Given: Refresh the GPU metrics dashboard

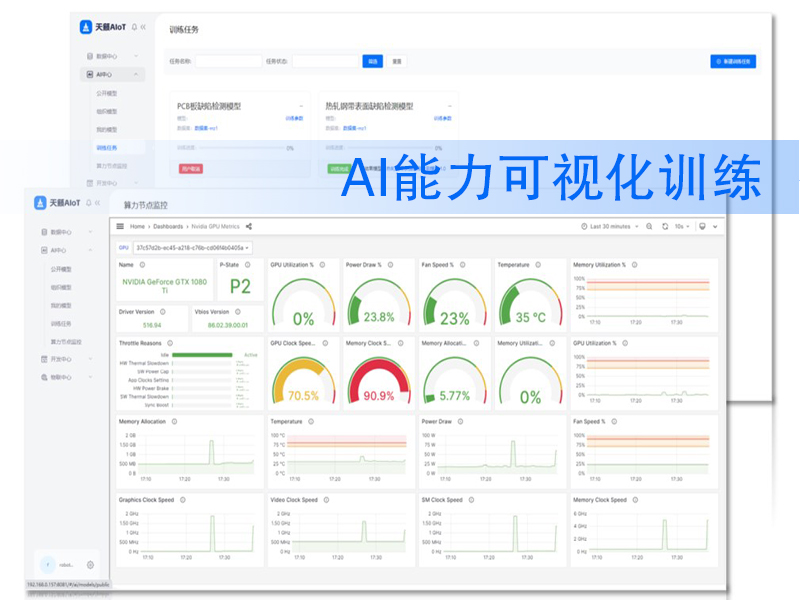Looking at the screenshot, I should tap(665, 226).
